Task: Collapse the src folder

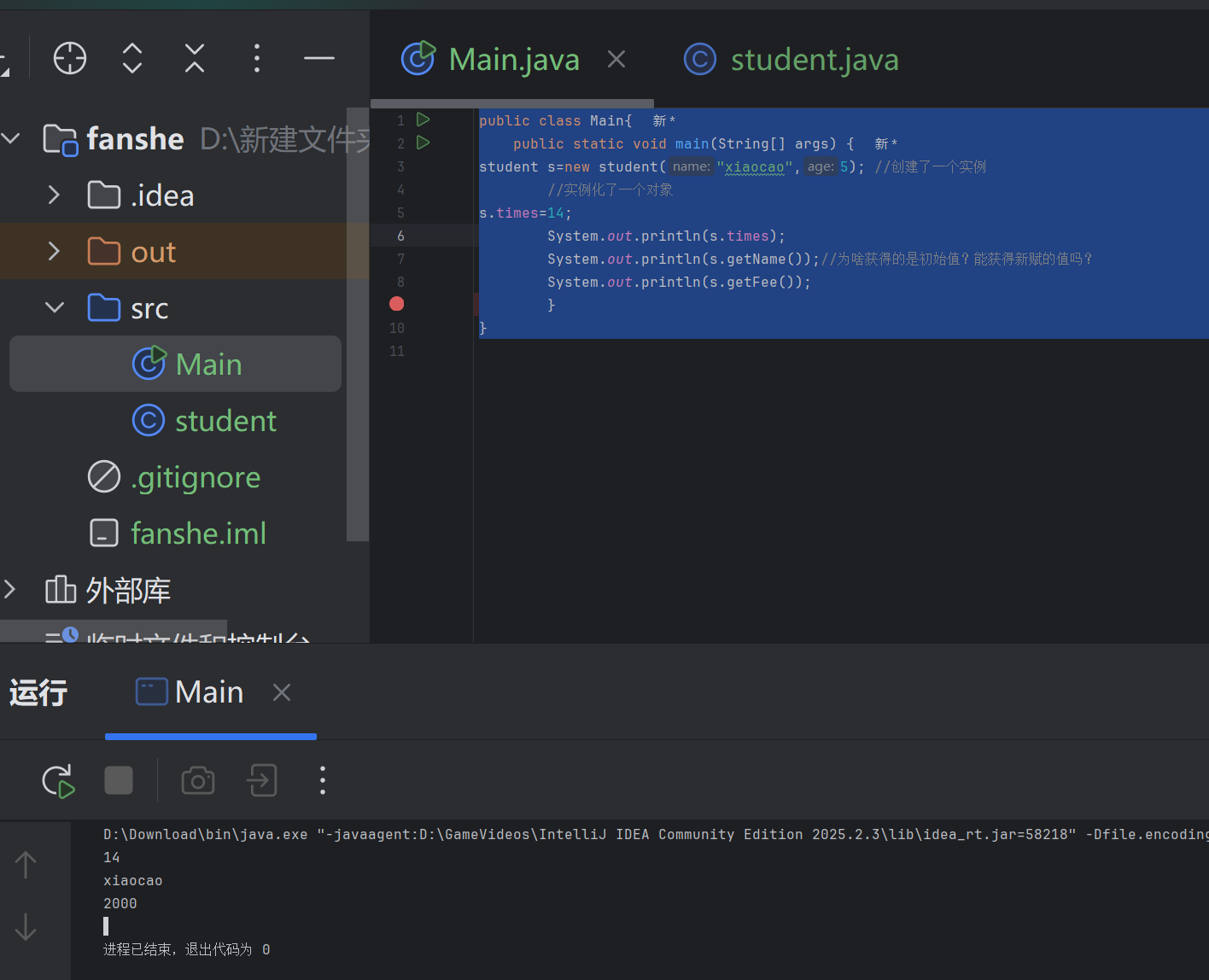Action: point(54,307)
